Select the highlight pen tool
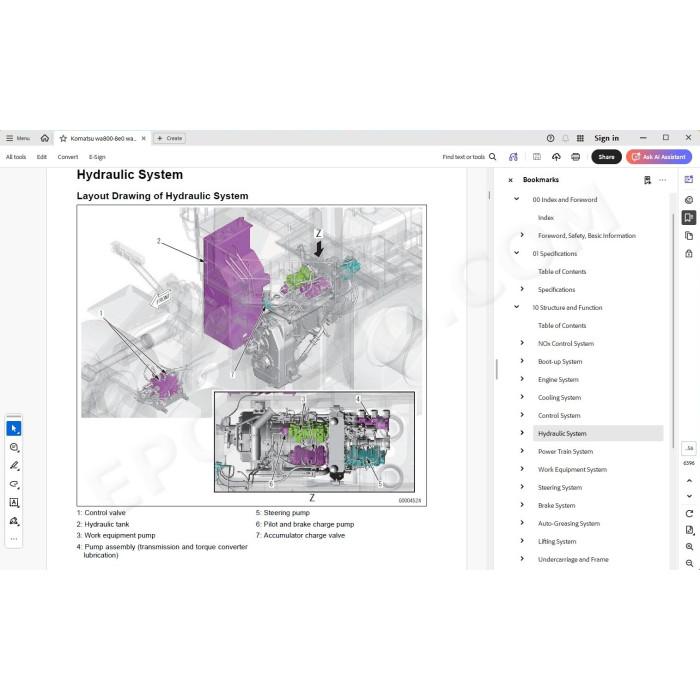The image size is (700, 700). click(x=14, y=466)
